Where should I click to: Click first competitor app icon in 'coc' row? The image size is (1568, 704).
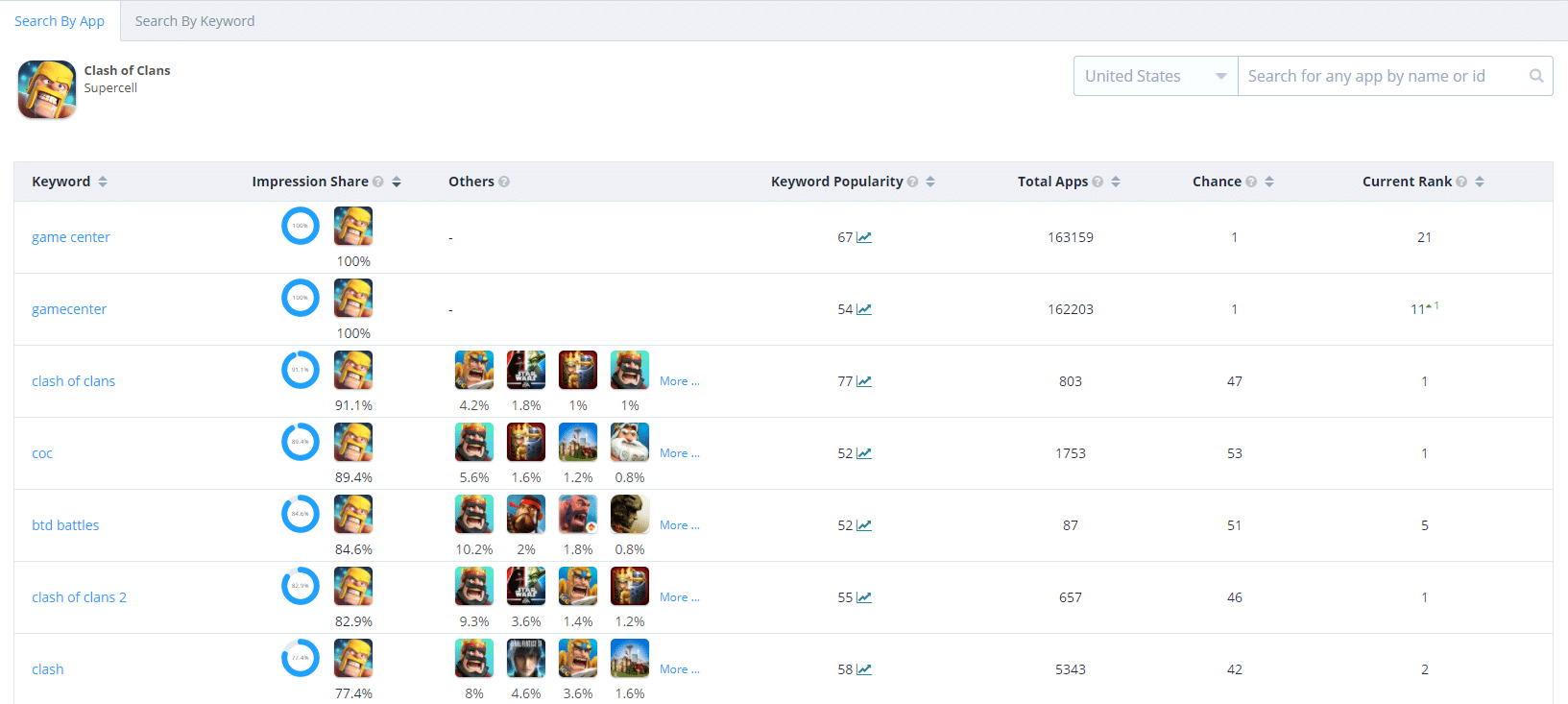coord(474,442)
